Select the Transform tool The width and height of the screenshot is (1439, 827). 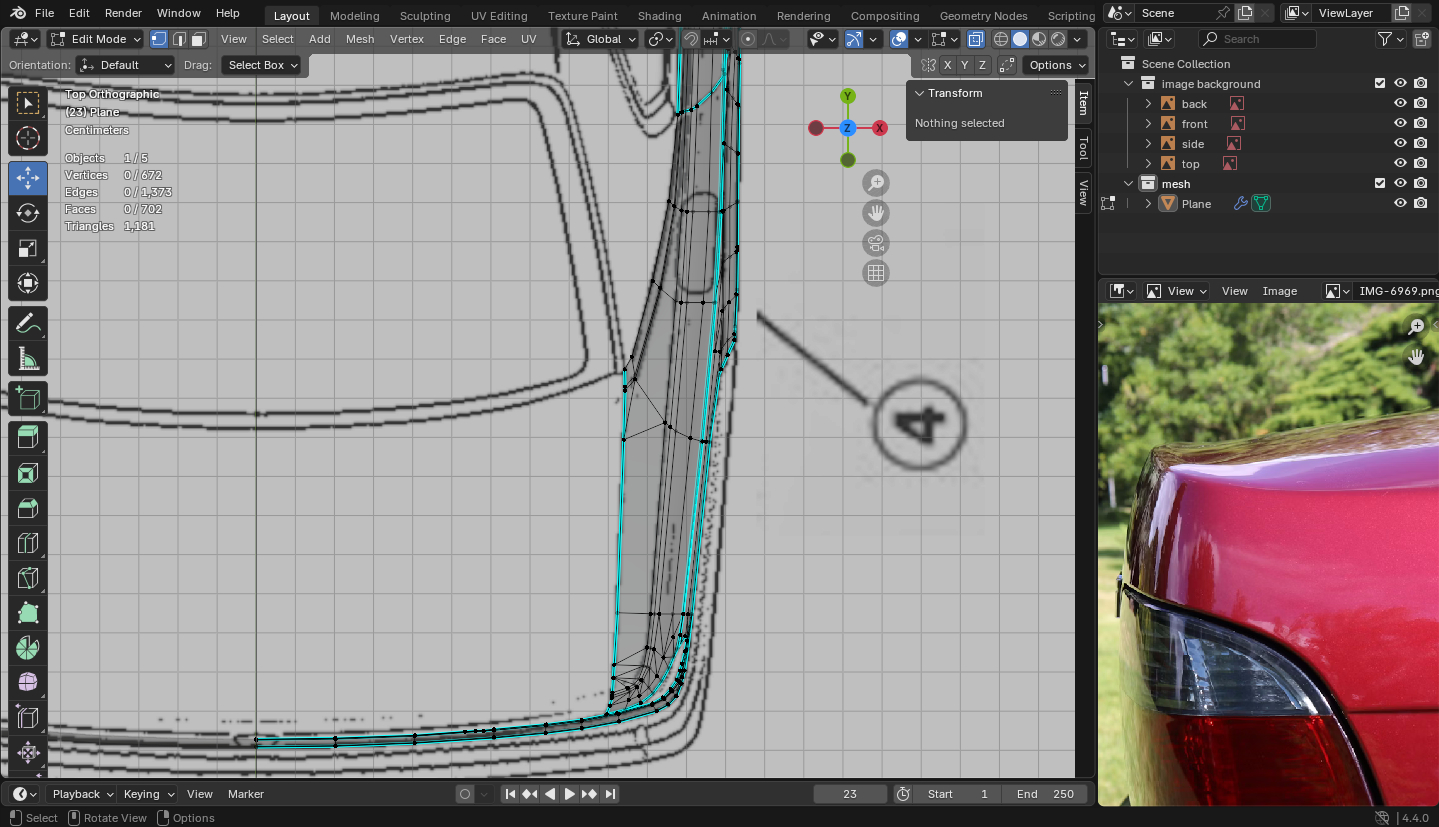pyautogui.click(x=28, y=283)
